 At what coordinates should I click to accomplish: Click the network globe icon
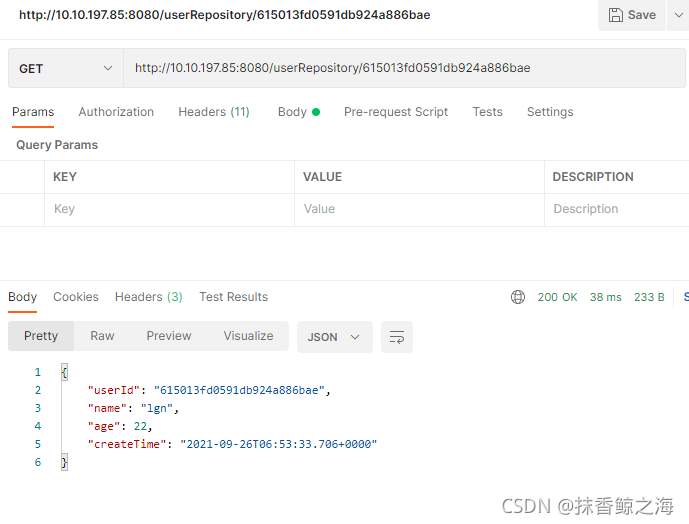tap(518, 297)
